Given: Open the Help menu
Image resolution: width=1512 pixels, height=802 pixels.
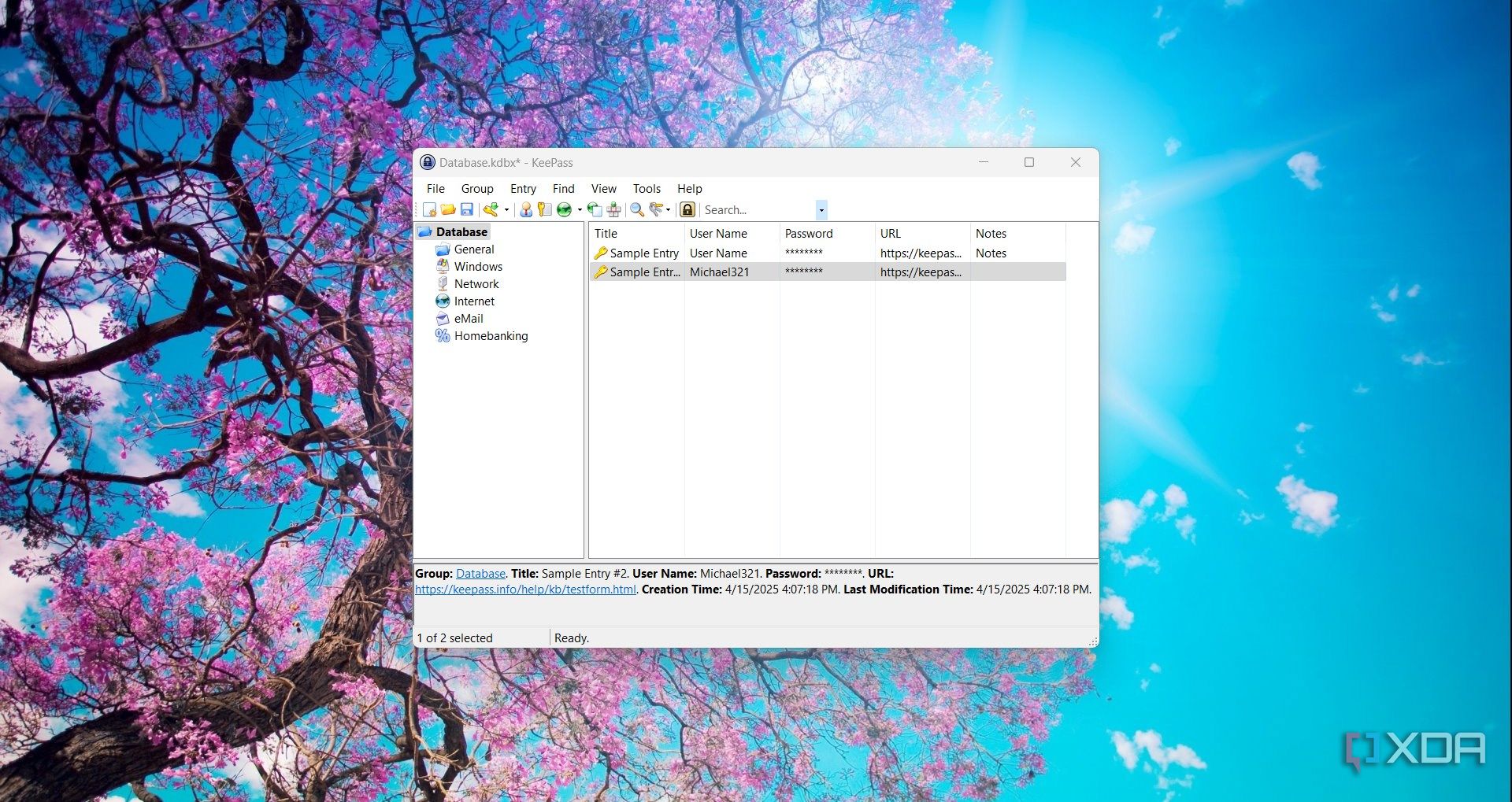Looking at the screenshot, I should click(x=690, y=189).
